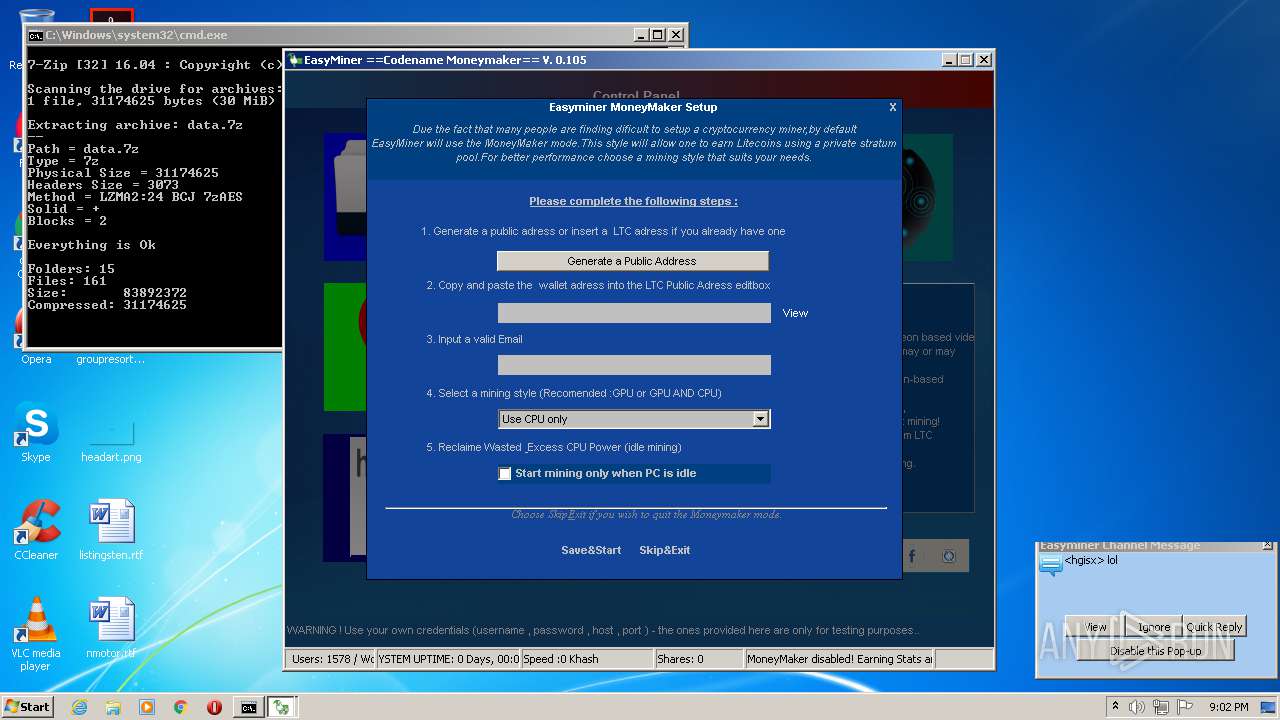Click View link next to address field
Image resolution: width=1280 pixels, height=720 pixels.
pyautogui.click(x=795, y=313)
